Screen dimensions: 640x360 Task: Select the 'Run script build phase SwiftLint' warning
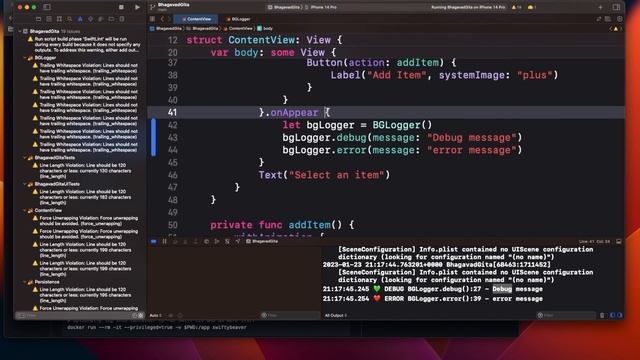pyautogui.click(x=83, y=44)
